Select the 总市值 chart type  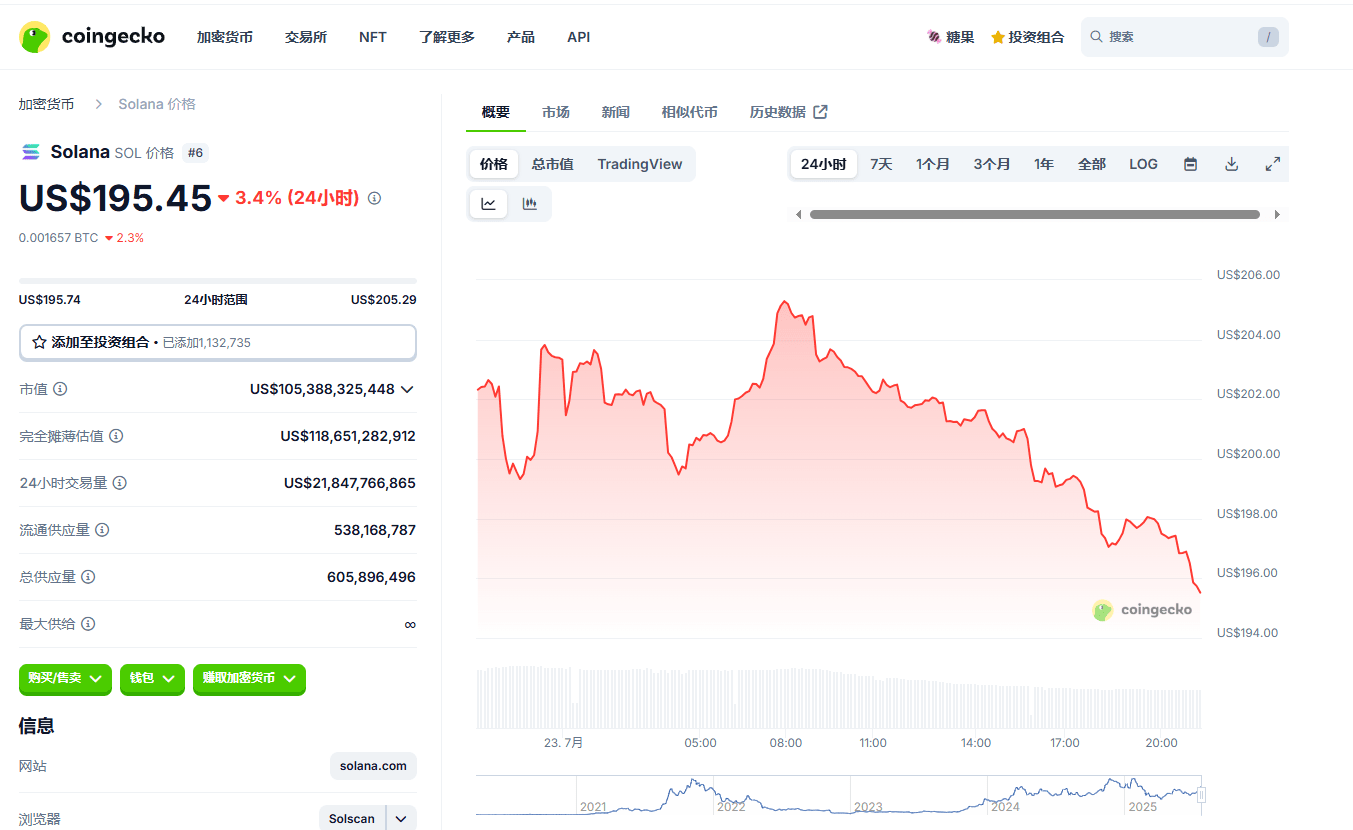click(x=553, y=164)
